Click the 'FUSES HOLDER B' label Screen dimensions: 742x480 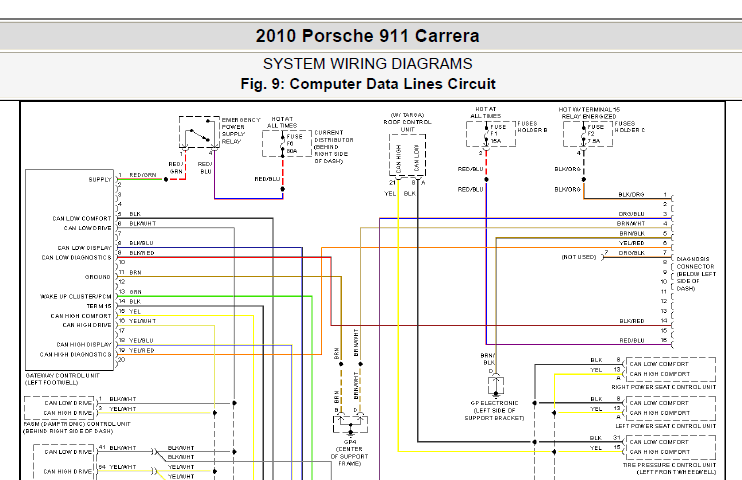(532, 127)
